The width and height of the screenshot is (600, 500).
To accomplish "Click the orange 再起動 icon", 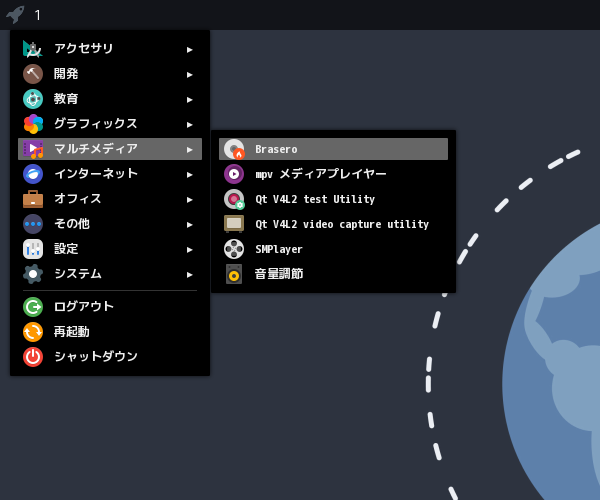I will point(33,332).
